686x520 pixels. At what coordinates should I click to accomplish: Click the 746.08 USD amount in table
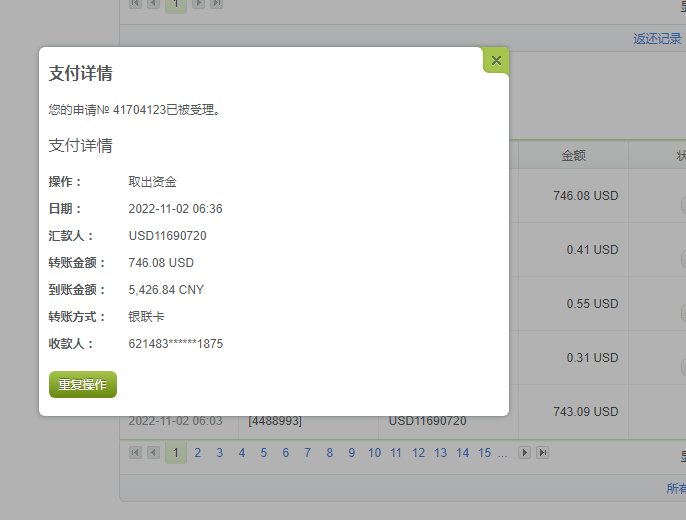585,195
